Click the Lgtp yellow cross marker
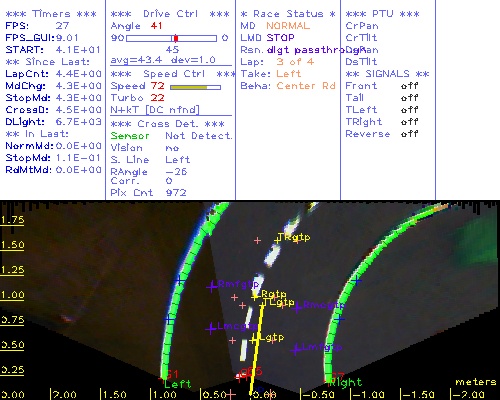500x400 pixels. (254, 340)
